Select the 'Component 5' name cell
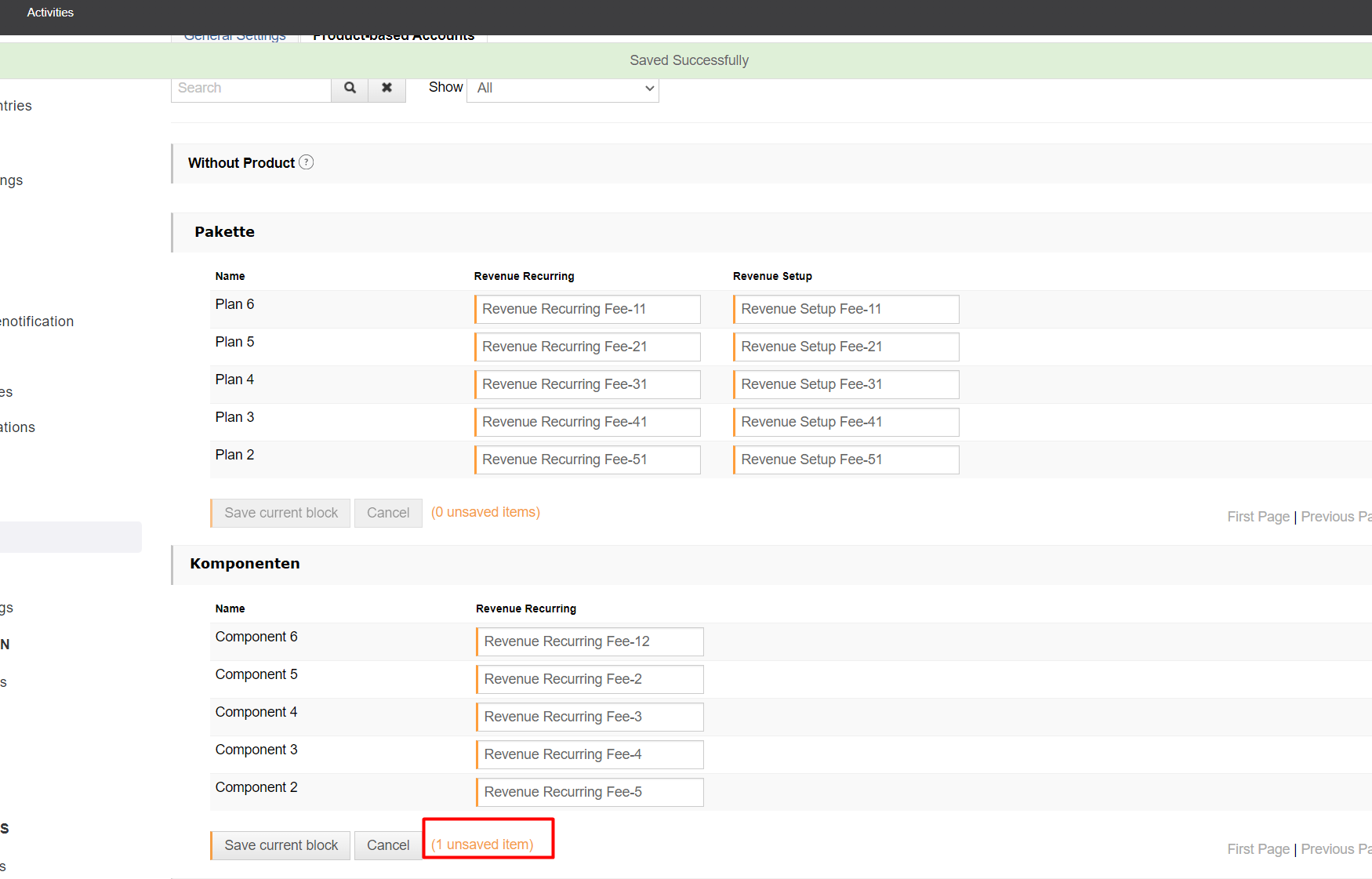Image resolution: width=1372 pixels, height=879 pixels. [256, 674]
